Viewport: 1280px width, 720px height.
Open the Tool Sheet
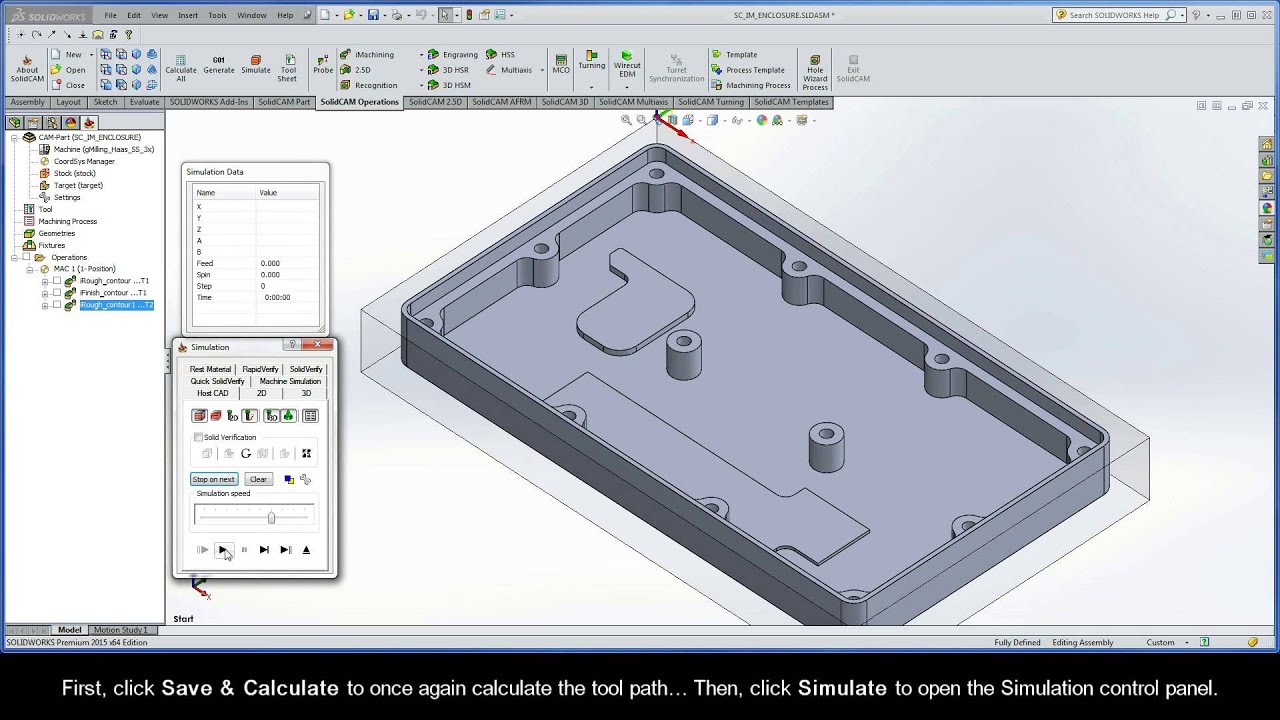pyautogui.click(x=288, y=68)
